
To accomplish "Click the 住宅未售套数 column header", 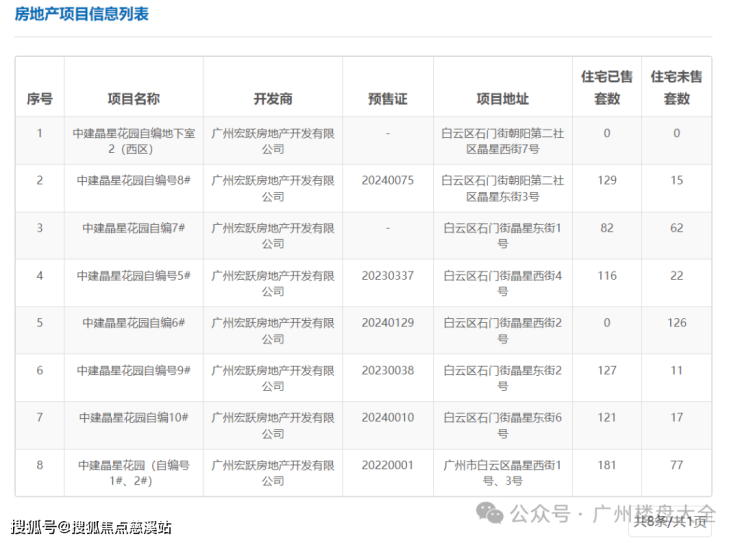I will click(x=676, y=87).
